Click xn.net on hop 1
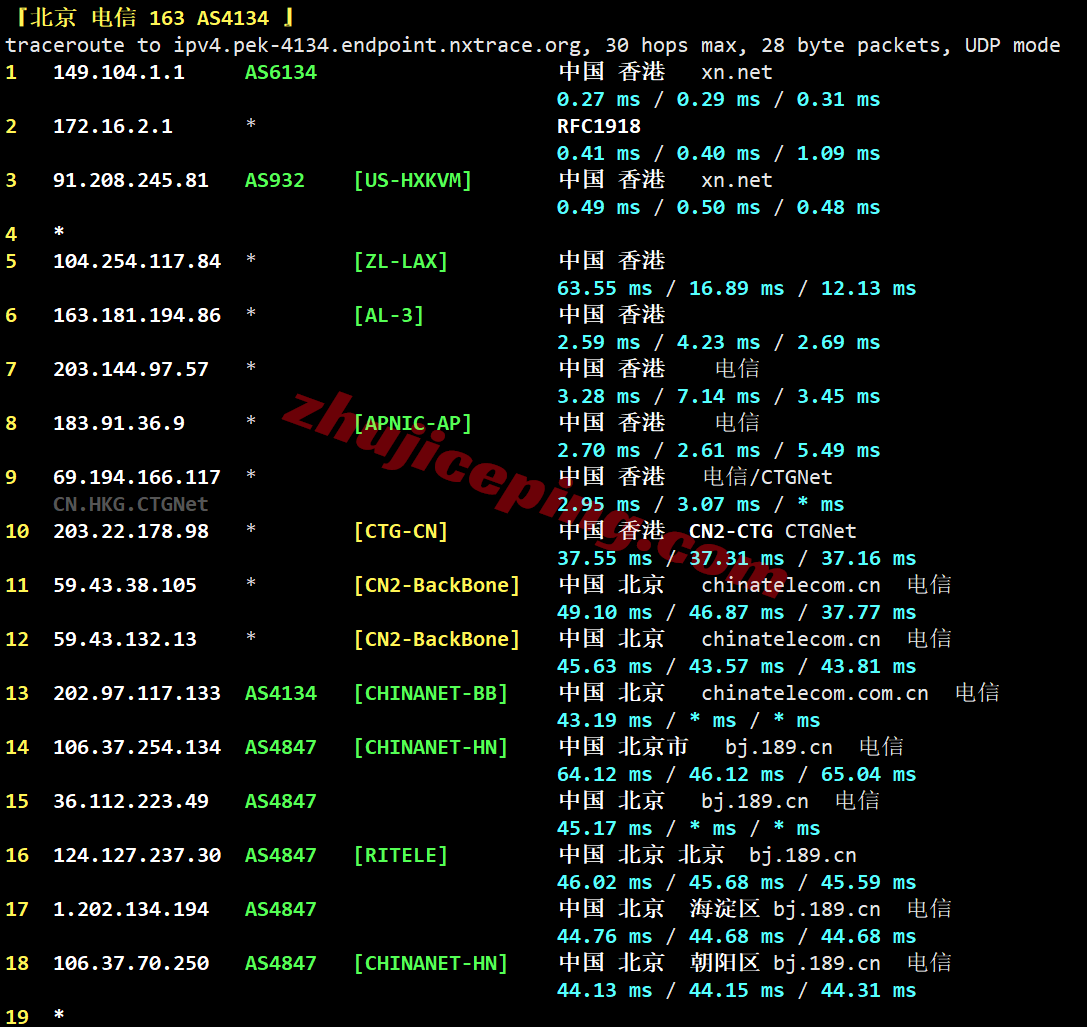This screenshot has width=1087, height=1027. pyautogui.click(x=737, y=72)
